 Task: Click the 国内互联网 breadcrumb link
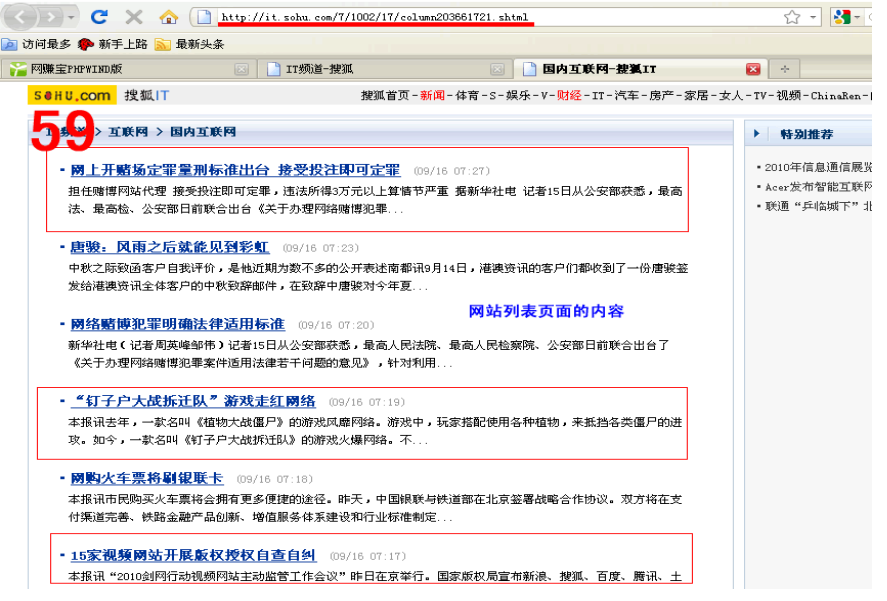tap(203, 132)
